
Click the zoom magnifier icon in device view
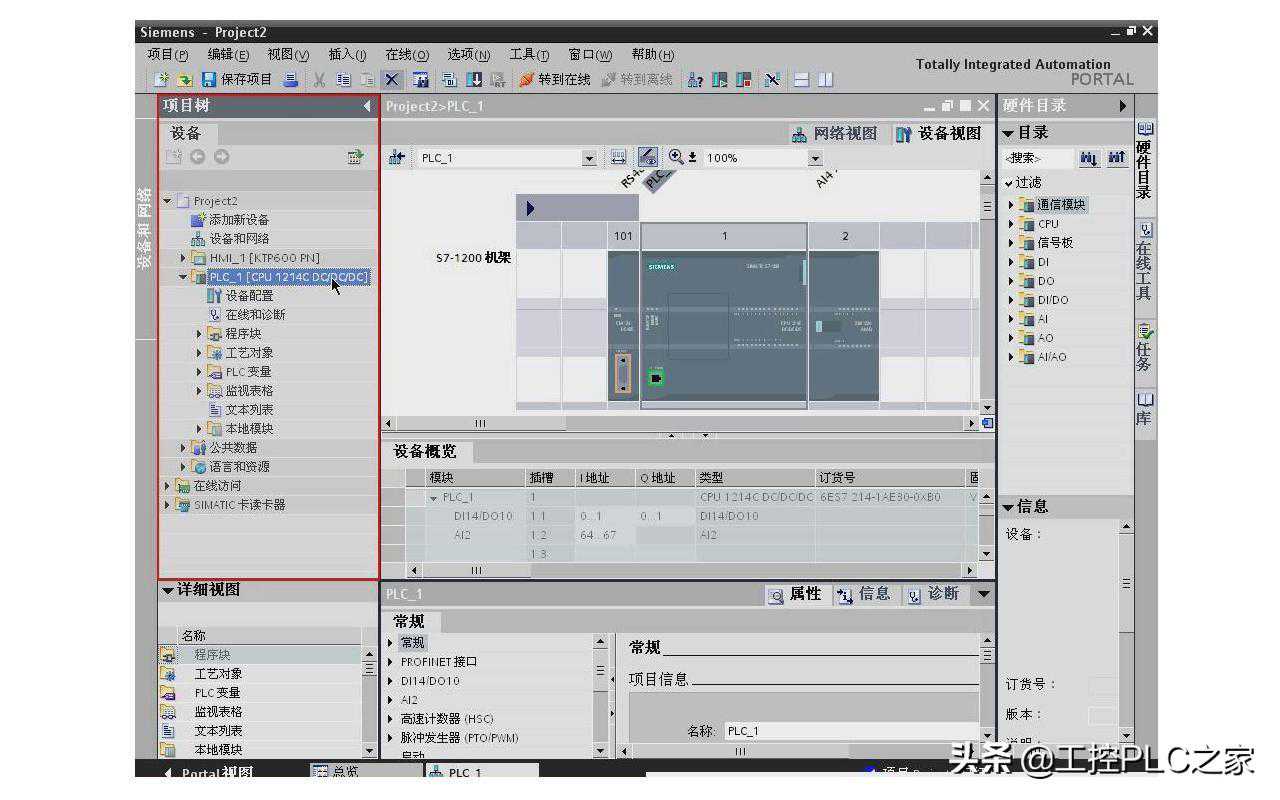click(x=677, y=157)
